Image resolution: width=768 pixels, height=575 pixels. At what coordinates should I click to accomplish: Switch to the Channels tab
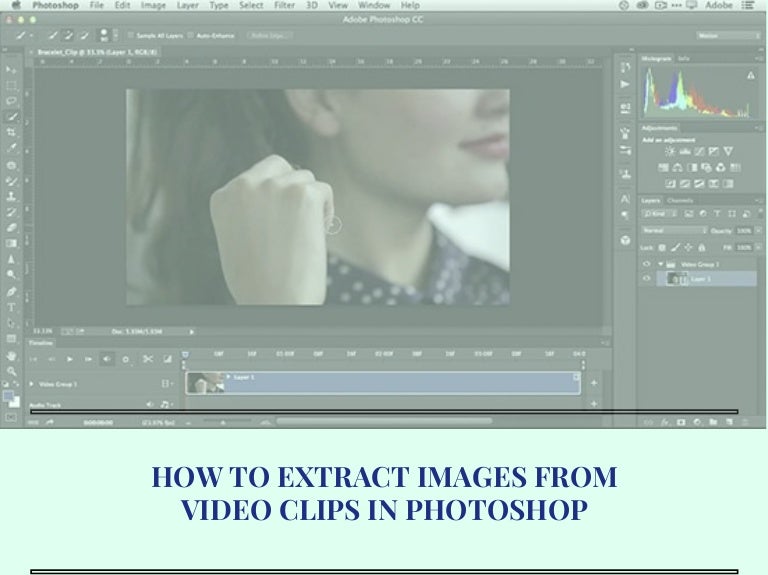click(x=680, y=200)
